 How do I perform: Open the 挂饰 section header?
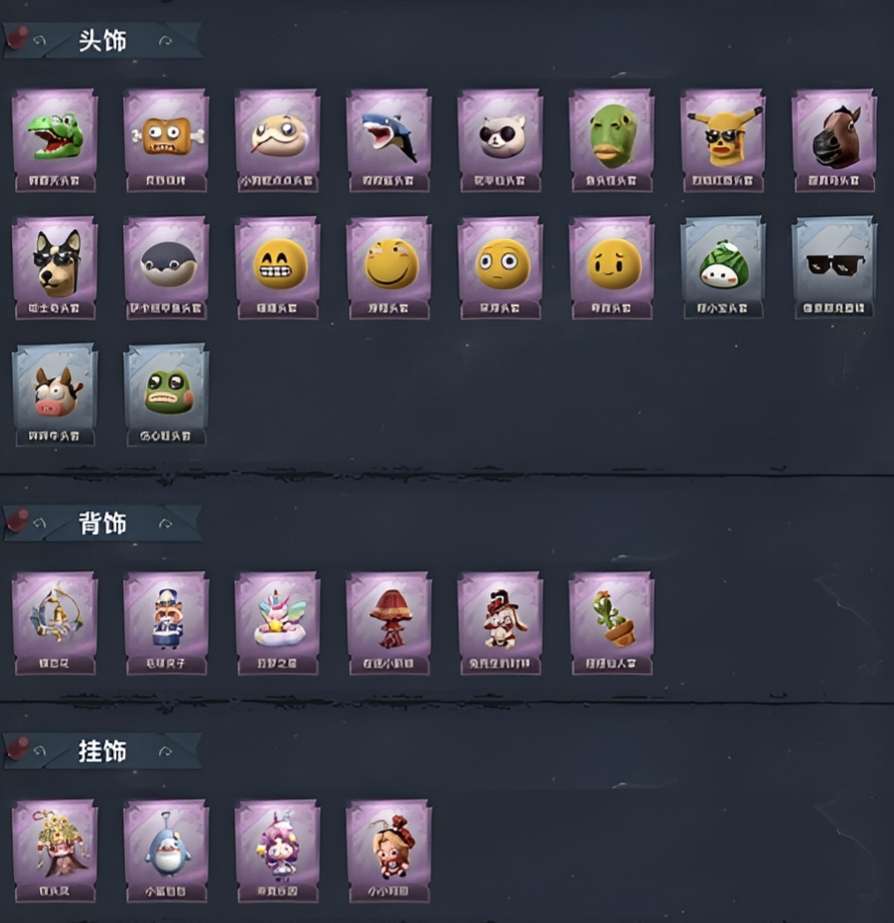(x=103, y=751)
